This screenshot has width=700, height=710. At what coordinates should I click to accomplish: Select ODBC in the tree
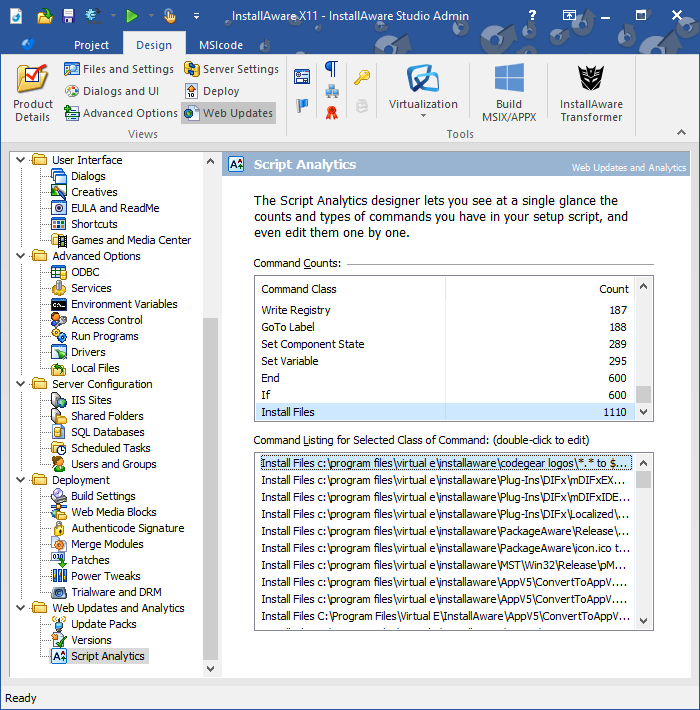point(85,272)
